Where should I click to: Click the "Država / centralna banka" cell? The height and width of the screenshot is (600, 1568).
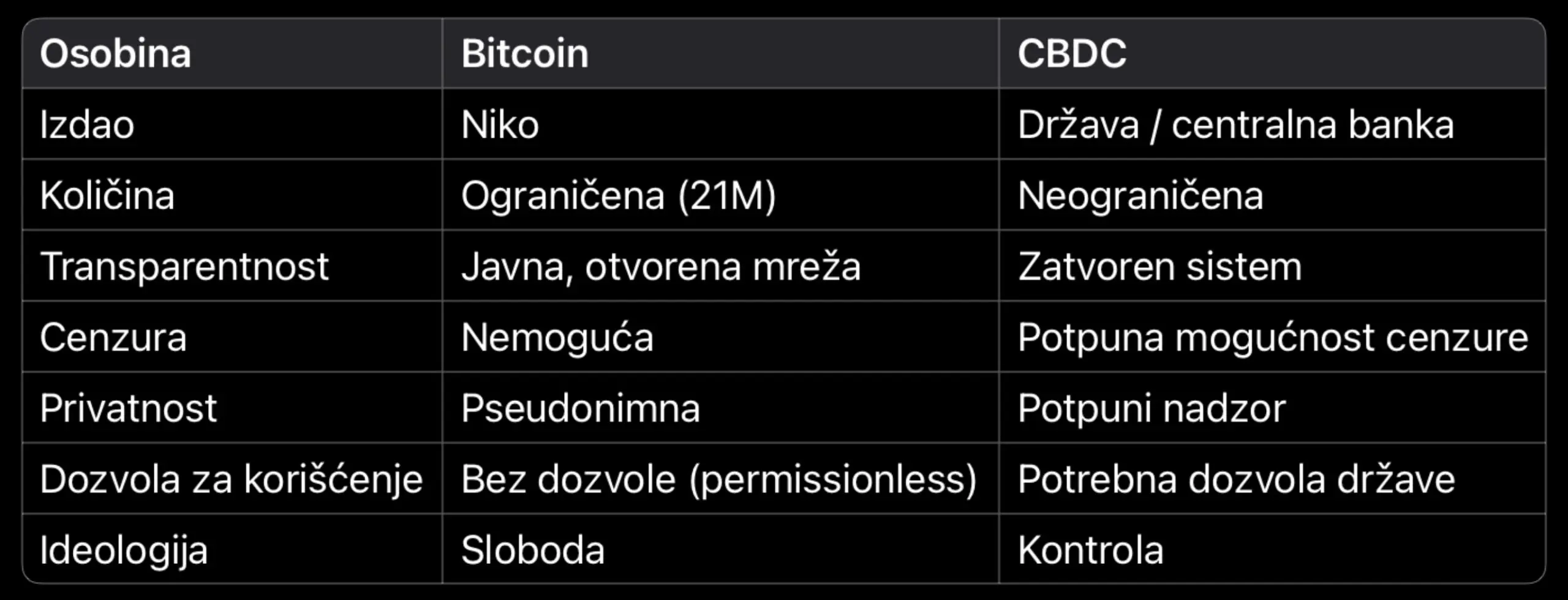coord(1235,124)
